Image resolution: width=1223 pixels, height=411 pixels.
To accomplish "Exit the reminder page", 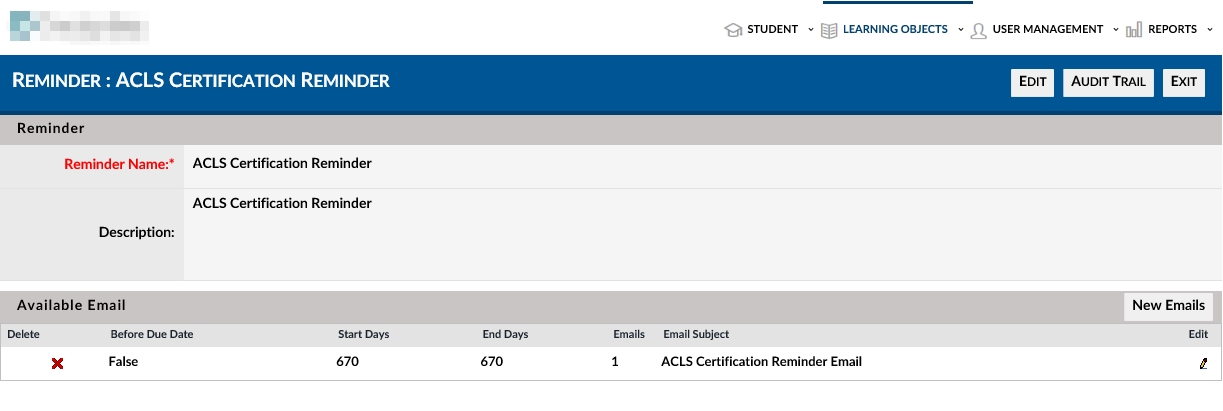I will click(1184, 82).
